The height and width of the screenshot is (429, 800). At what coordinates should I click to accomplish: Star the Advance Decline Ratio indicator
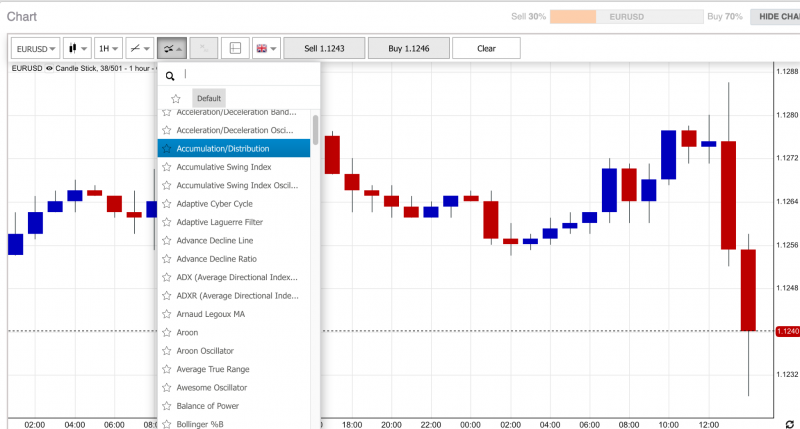click(x=166, y=259)
